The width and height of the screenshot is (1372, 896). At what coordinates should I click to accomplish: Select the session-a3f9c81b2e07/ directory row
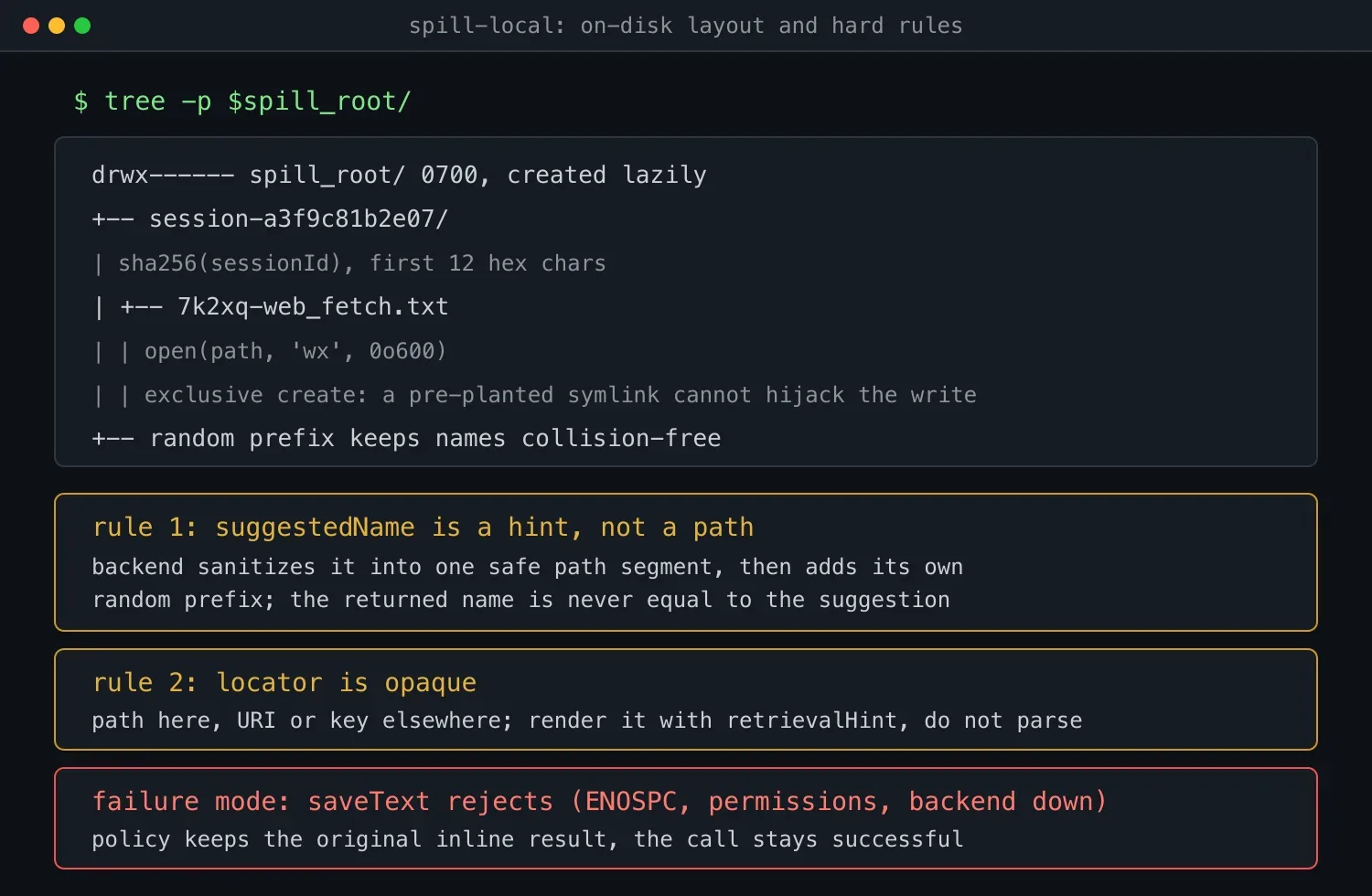(270, 219)
